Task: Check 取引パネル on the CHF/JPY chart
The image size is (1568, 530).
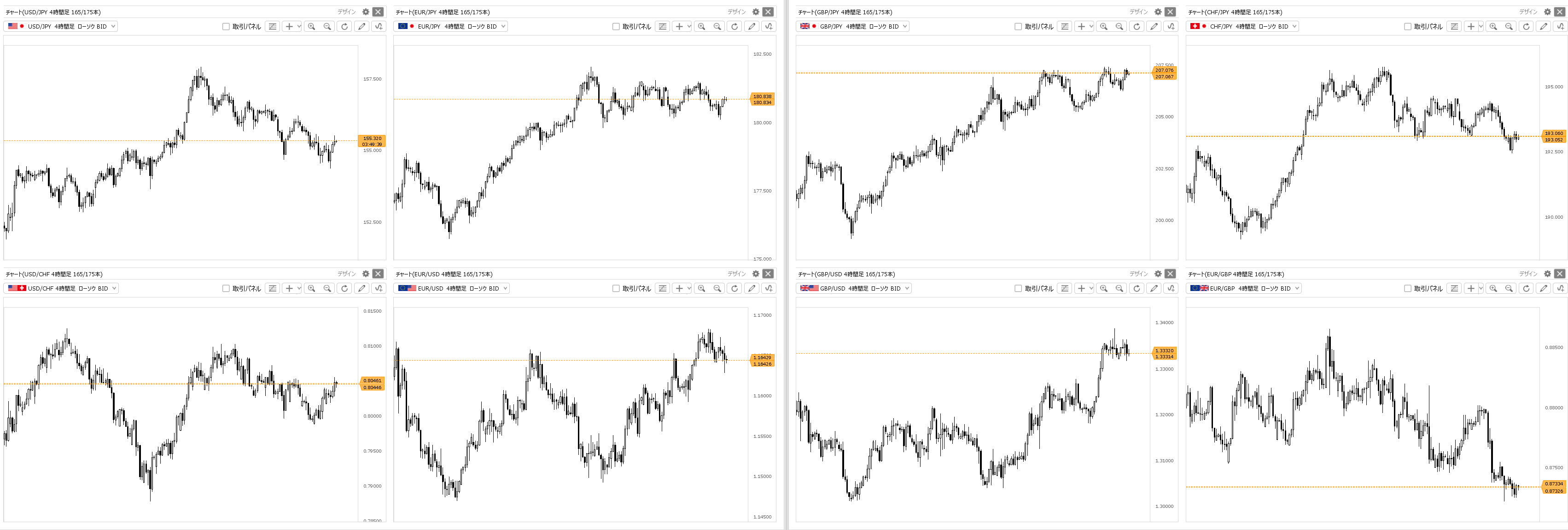Action: coord(1407,26)
